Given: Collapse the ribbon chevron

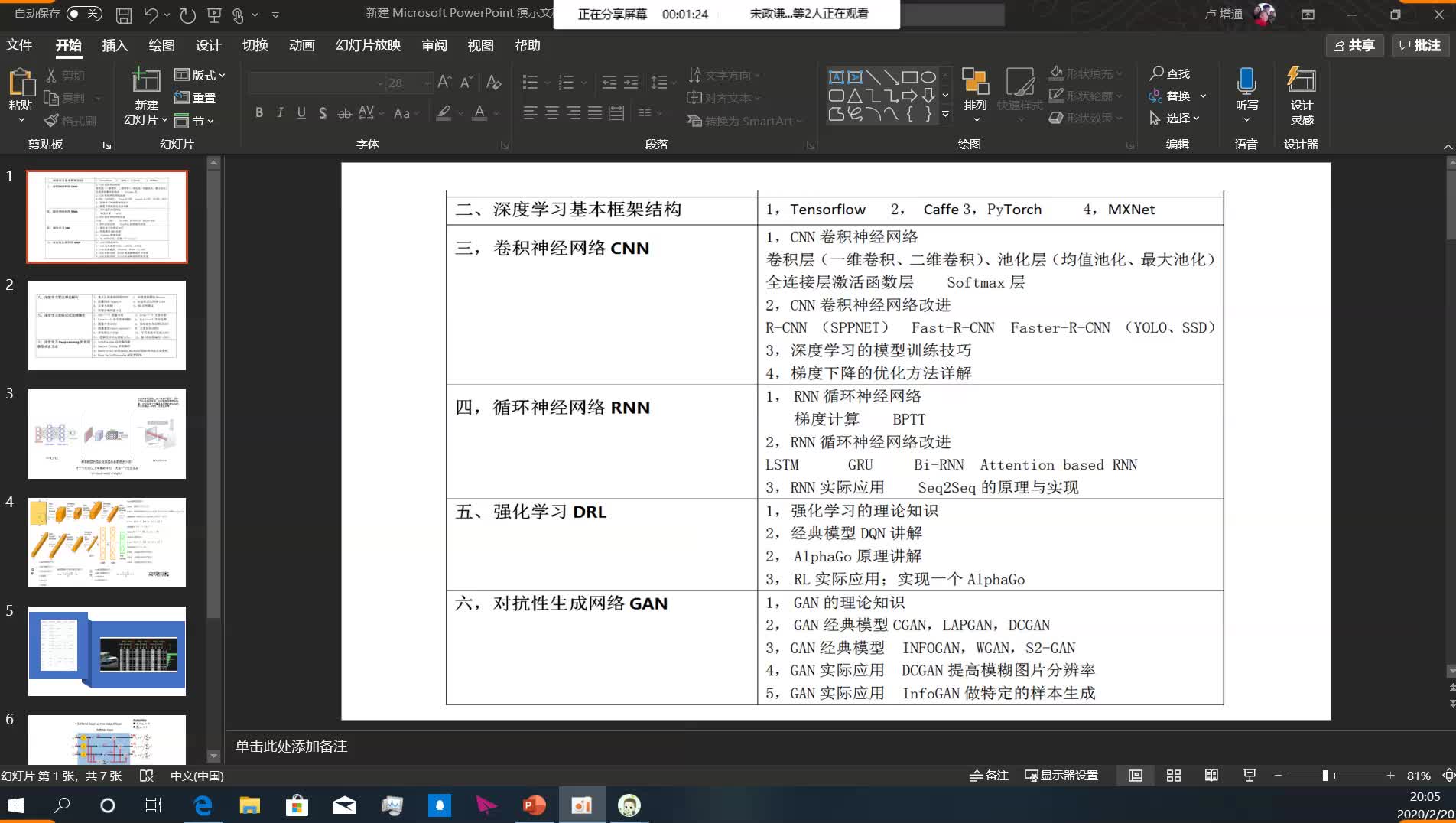Looking at the screenshot, I should 1448,146.
